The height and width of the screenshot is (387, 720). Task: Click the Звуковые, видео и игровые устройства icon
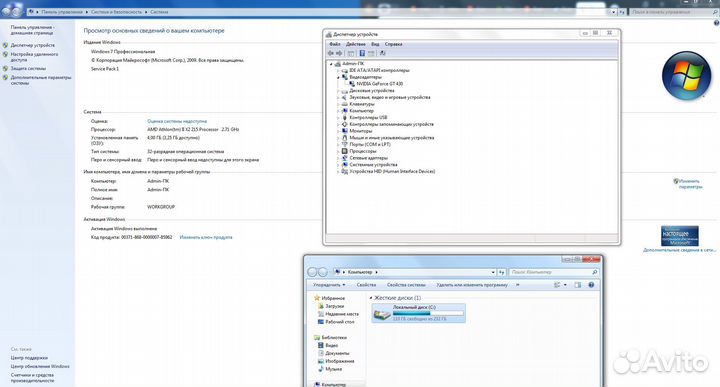coord(344,97)
